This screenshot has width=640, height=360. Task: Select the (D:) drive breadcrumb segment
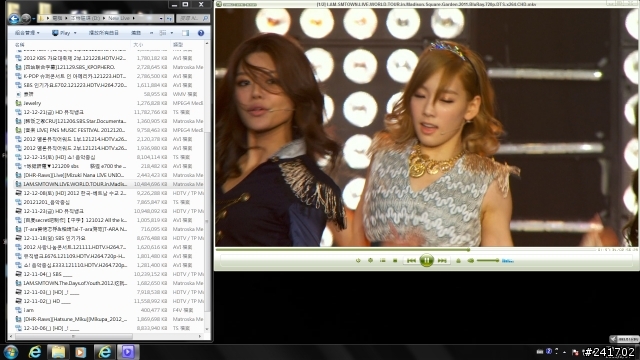[85, 18]
